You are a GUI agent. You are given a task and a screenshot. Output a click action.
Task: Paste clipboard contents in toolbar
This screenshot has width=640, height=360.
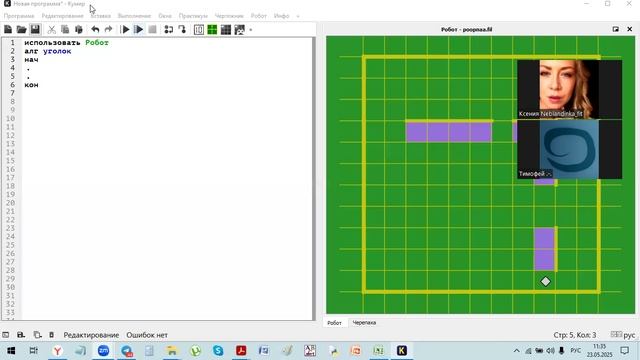coord(79,29)
